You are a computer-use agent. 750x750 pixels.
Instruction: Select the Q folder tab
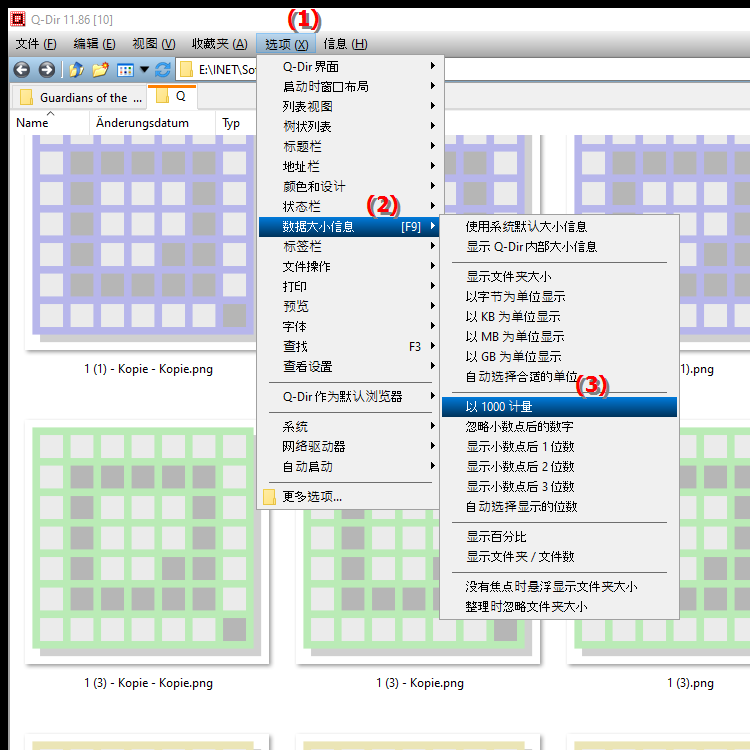pos(172,97)
